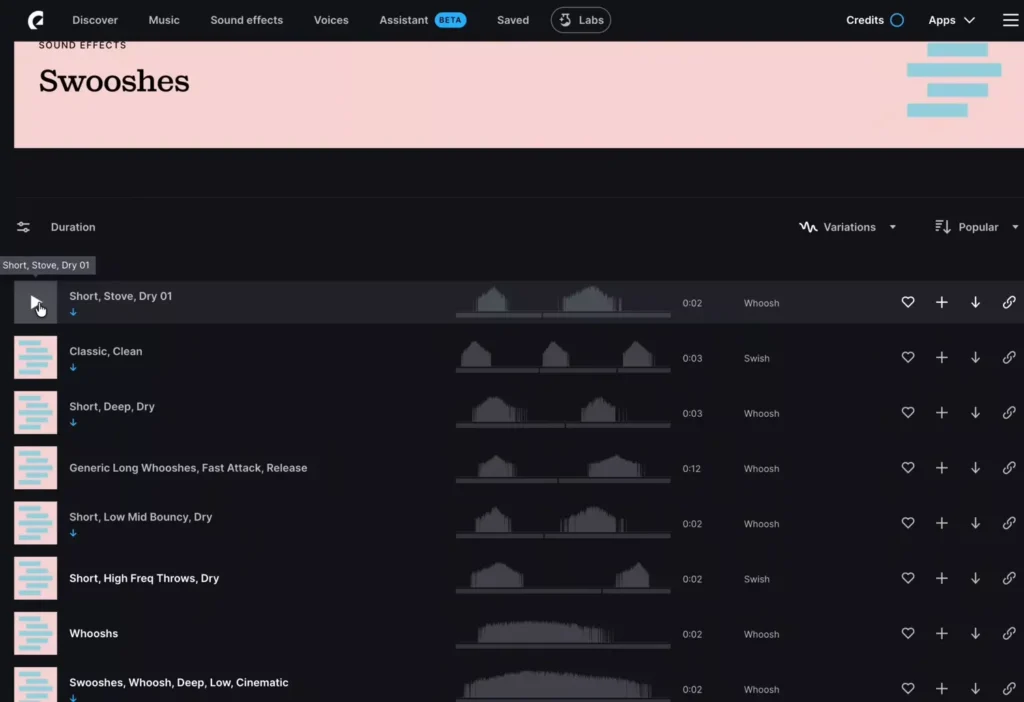Add Short, Low Mid Bouncy to playlist
The width and height of the screenshot is (1024, 702).
[941, 524]
